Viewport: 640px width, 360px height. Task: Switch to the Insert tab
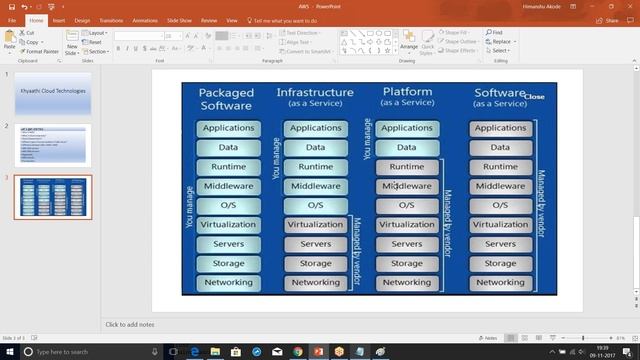coord(59,20)
